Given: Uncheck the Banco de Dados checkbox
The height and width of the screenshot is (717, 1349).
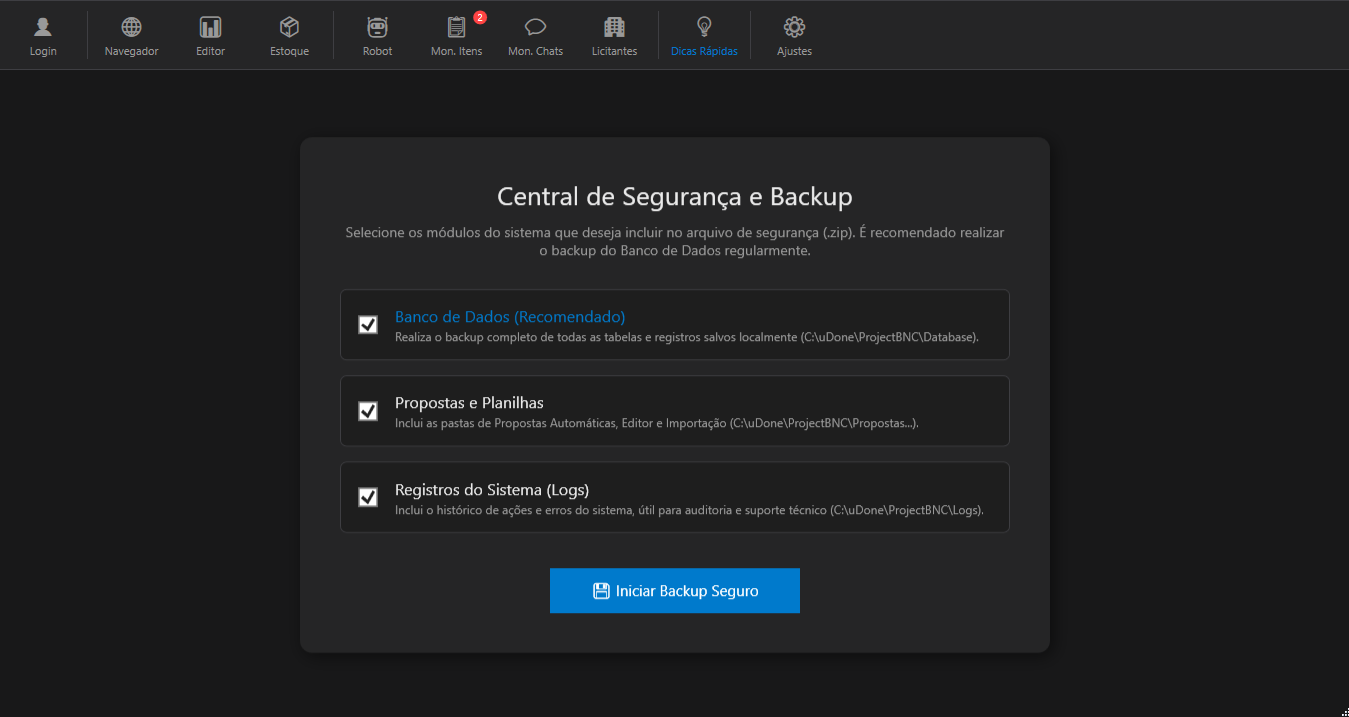Looking at the screenshot, I should pyautogui.click(x=368, y=325).
